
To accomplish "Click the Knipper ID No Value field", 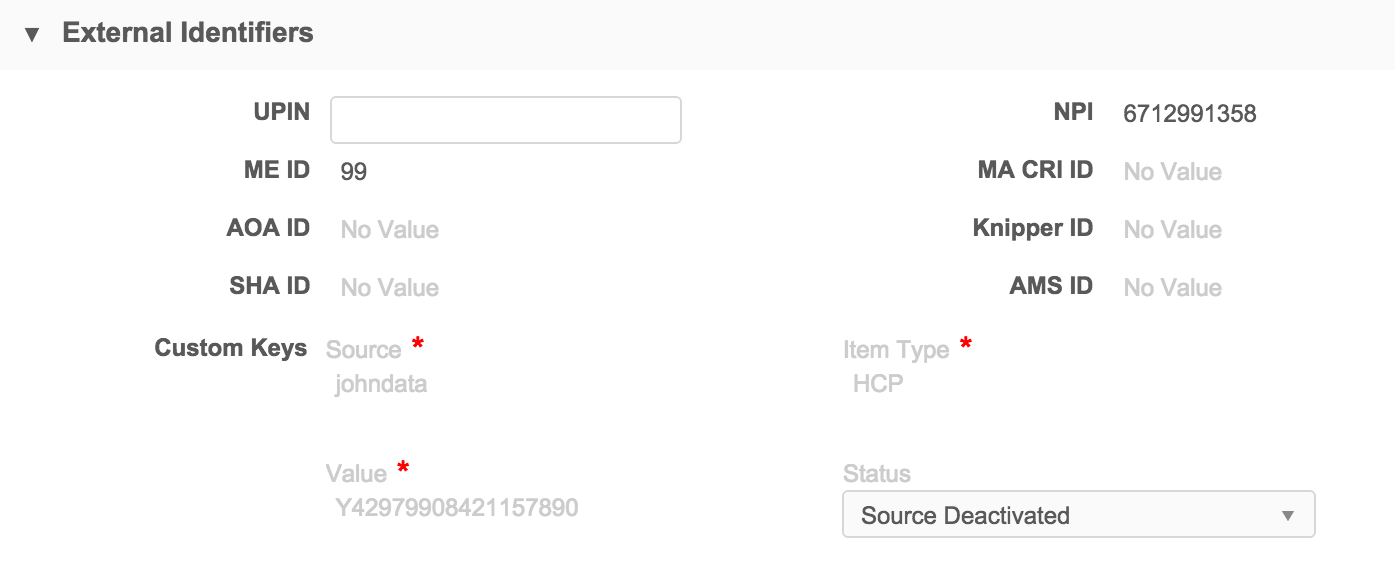I will coord(1172,230).
